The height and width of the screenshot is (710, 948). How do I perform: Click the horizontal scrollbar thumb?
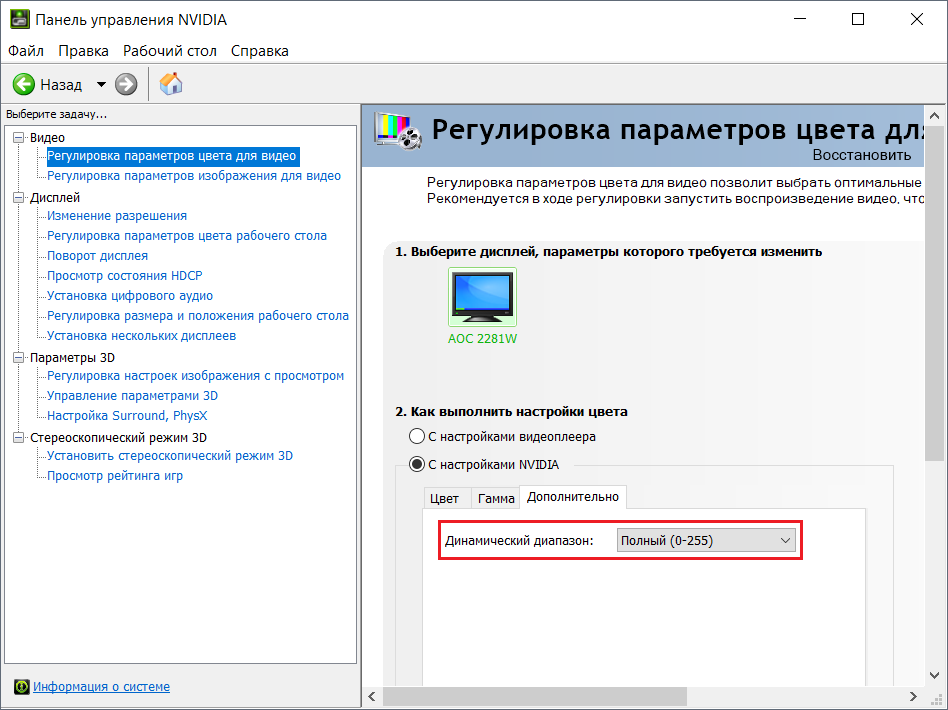tap(535, 696)
